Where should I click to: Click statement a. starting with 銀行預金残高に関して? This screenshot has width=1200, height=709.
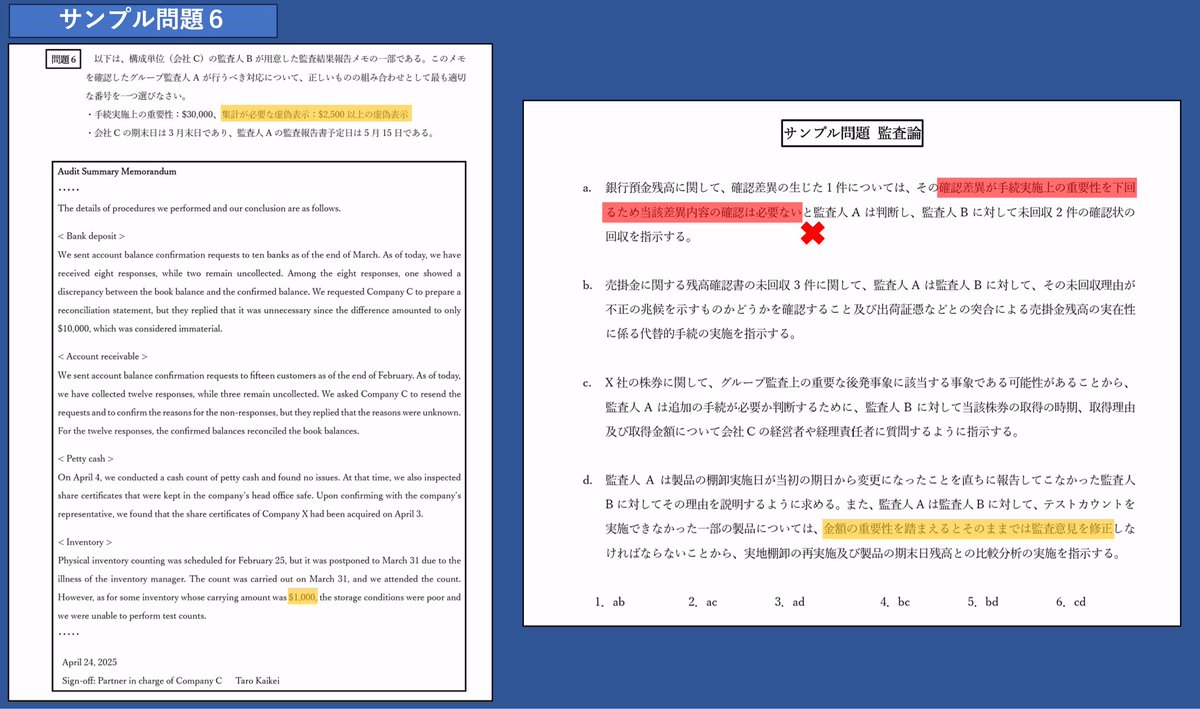point(860,212)
